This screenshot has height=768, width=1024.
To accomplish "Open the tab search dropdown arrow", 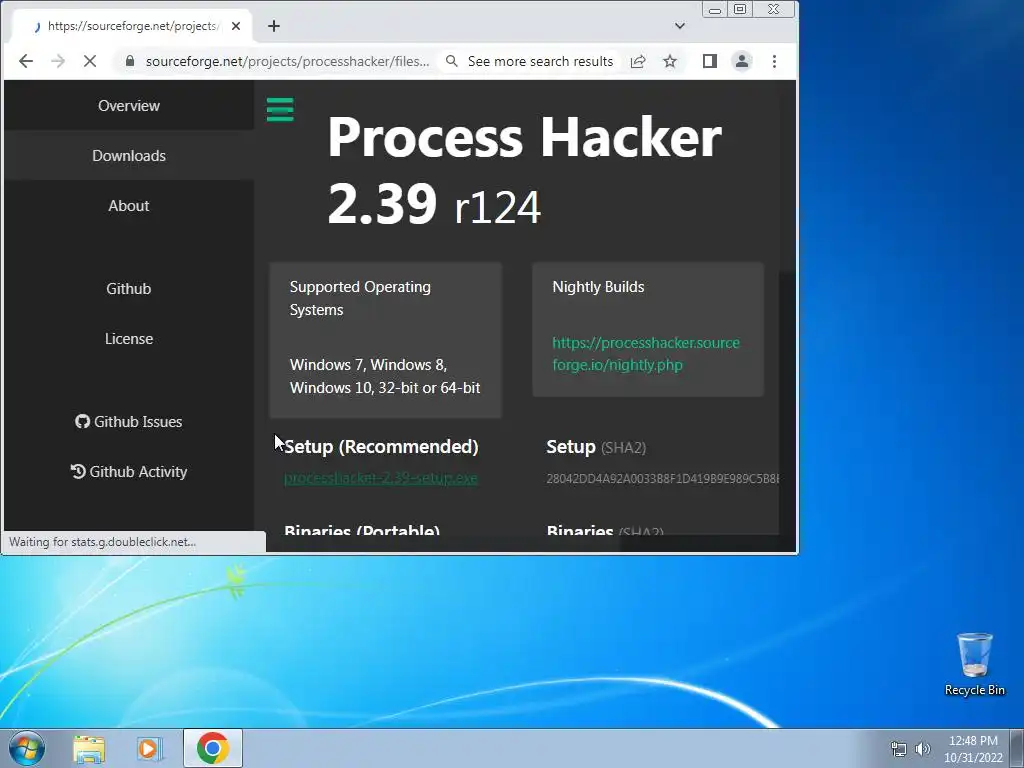I will point(680,26).
